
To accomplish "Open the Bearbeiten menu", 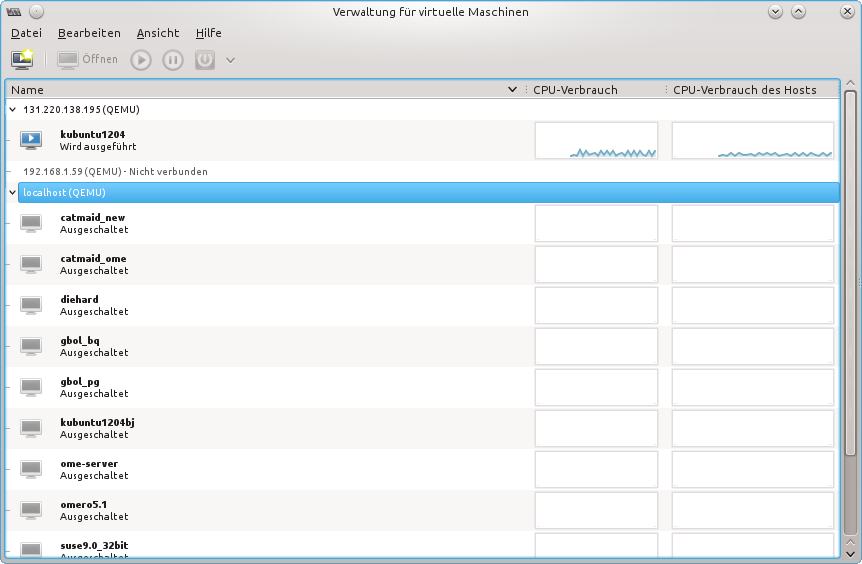I will (89, 33).
